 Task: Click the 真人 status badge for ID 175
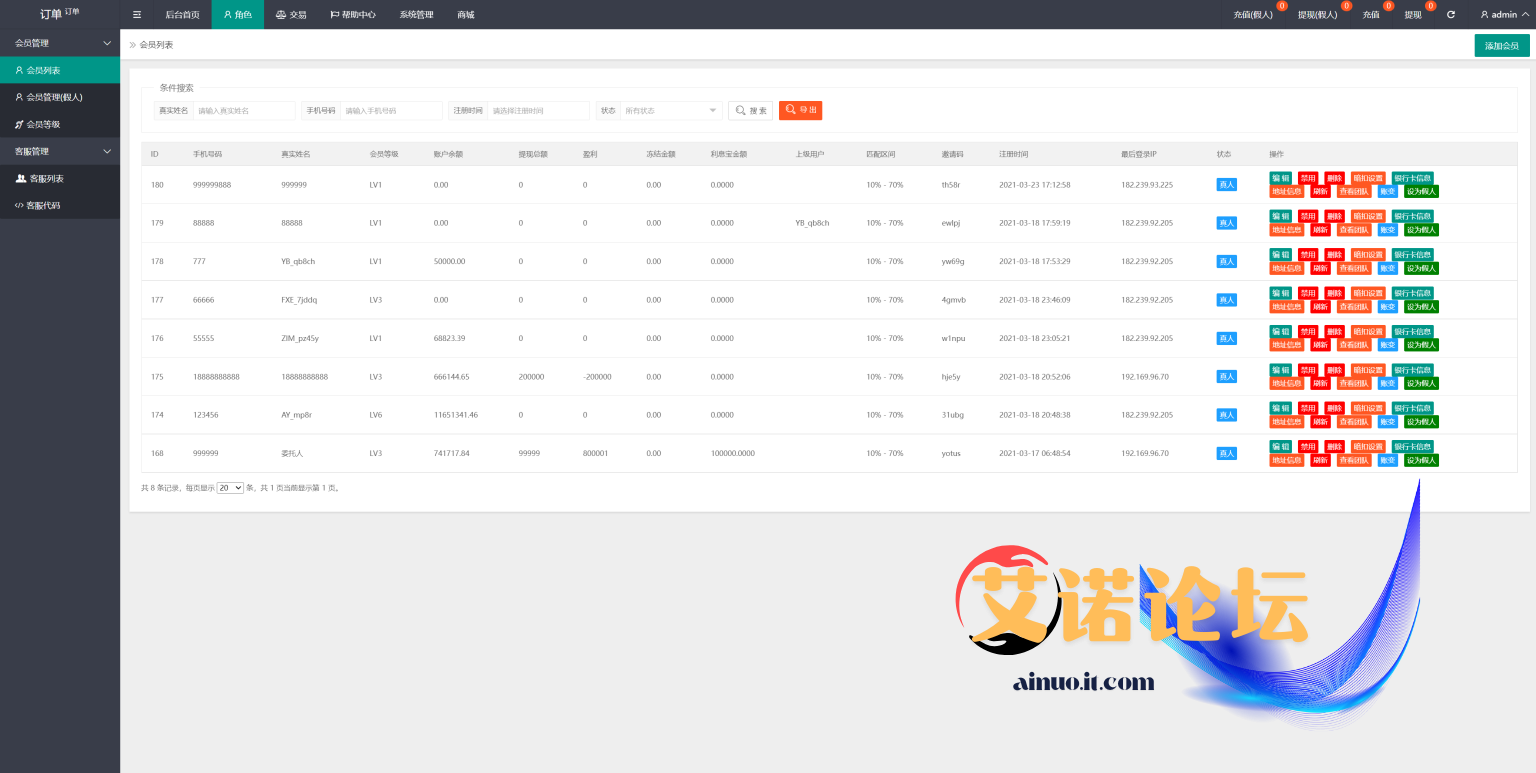coord(1226,376)
